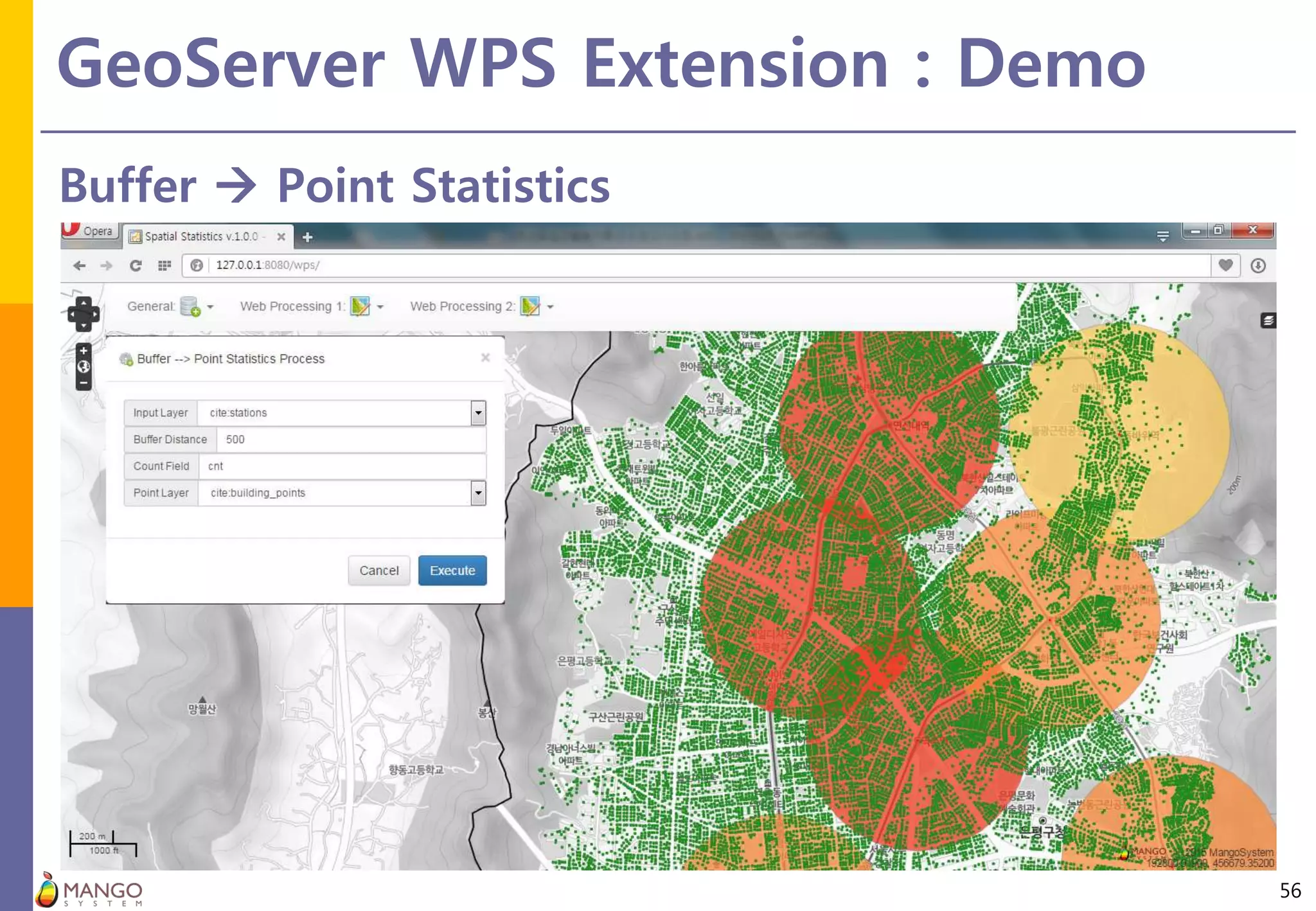This screenshot has height=911, width=1316.
Task: Open the General database menu
Action: 196,306
